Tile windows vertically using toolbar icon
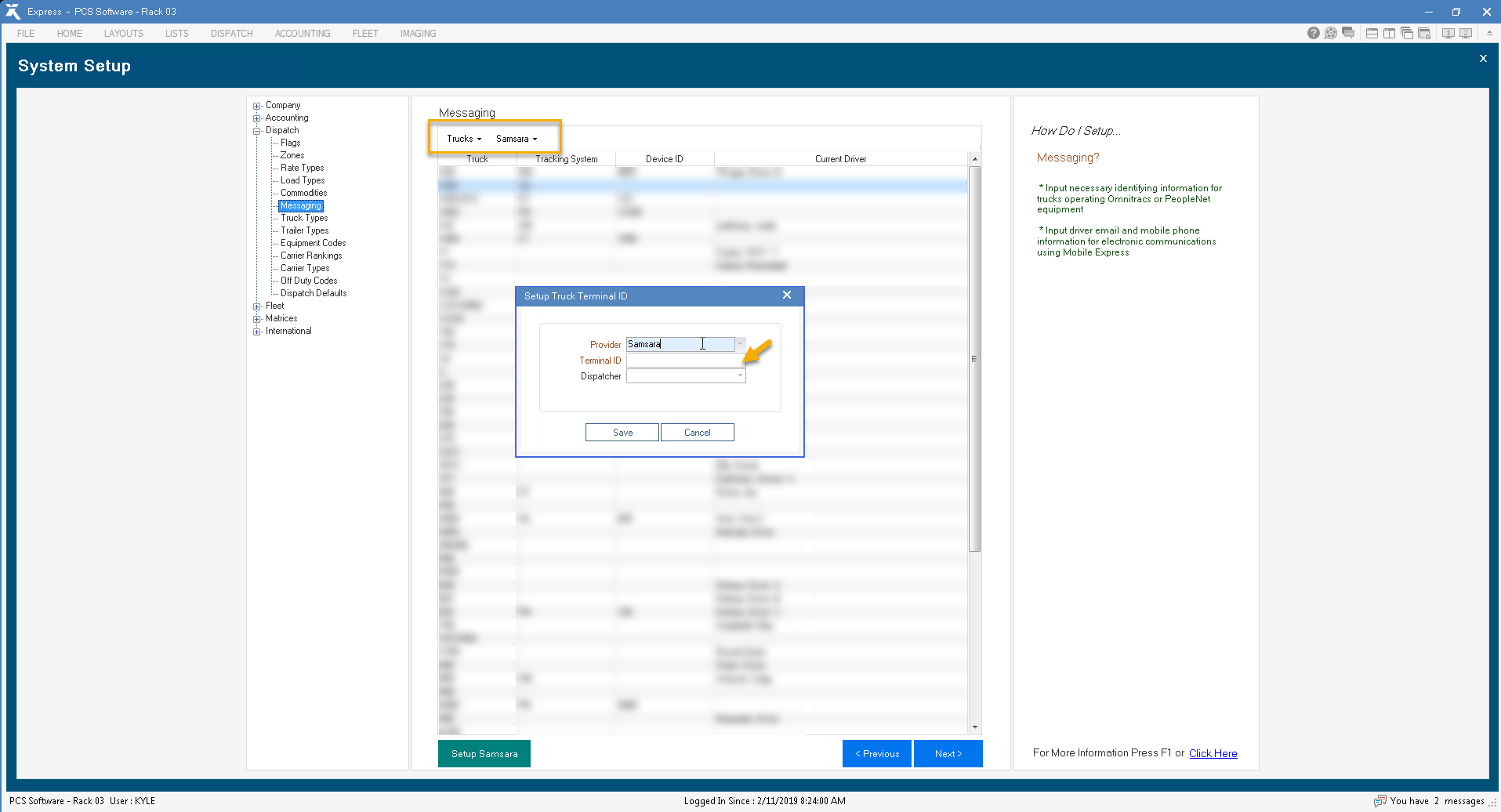This screenshot has width=1501, height=812. (1389, 33)
